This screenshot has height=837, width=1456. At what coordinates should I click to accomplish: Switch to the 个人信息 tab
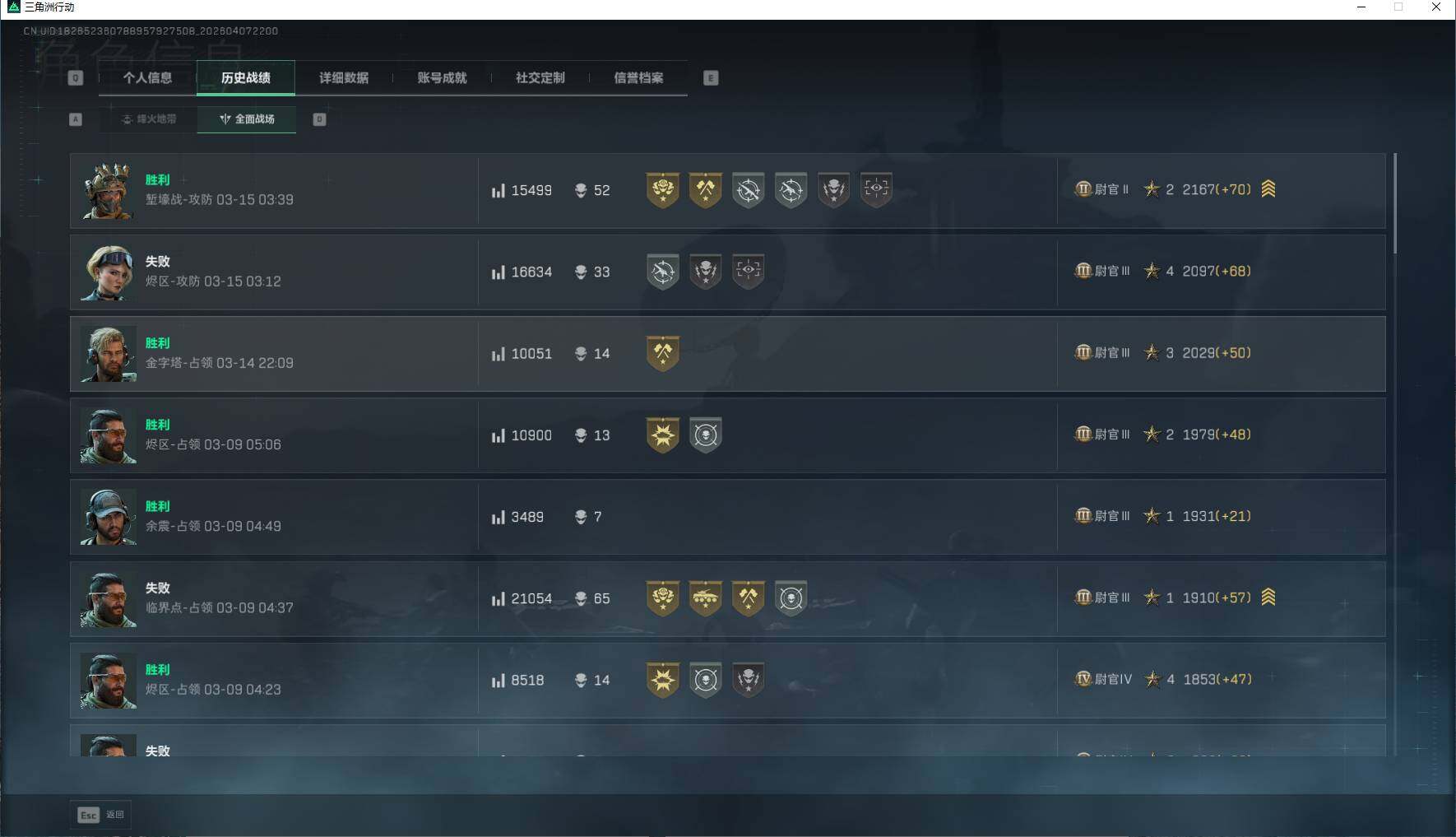click(x=147, y=77)
